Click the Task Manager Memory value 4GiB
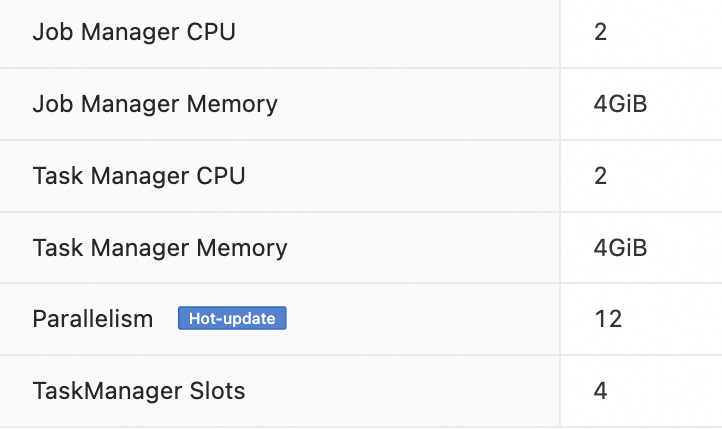This screenshot has width=722, height=430. click(x=620, y=248)
